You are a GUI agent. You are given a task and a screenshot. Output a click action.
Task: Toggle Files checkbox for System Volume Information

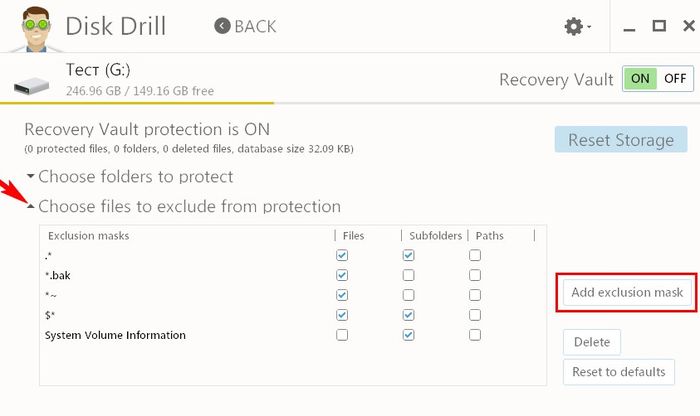(x=342, y=335)
